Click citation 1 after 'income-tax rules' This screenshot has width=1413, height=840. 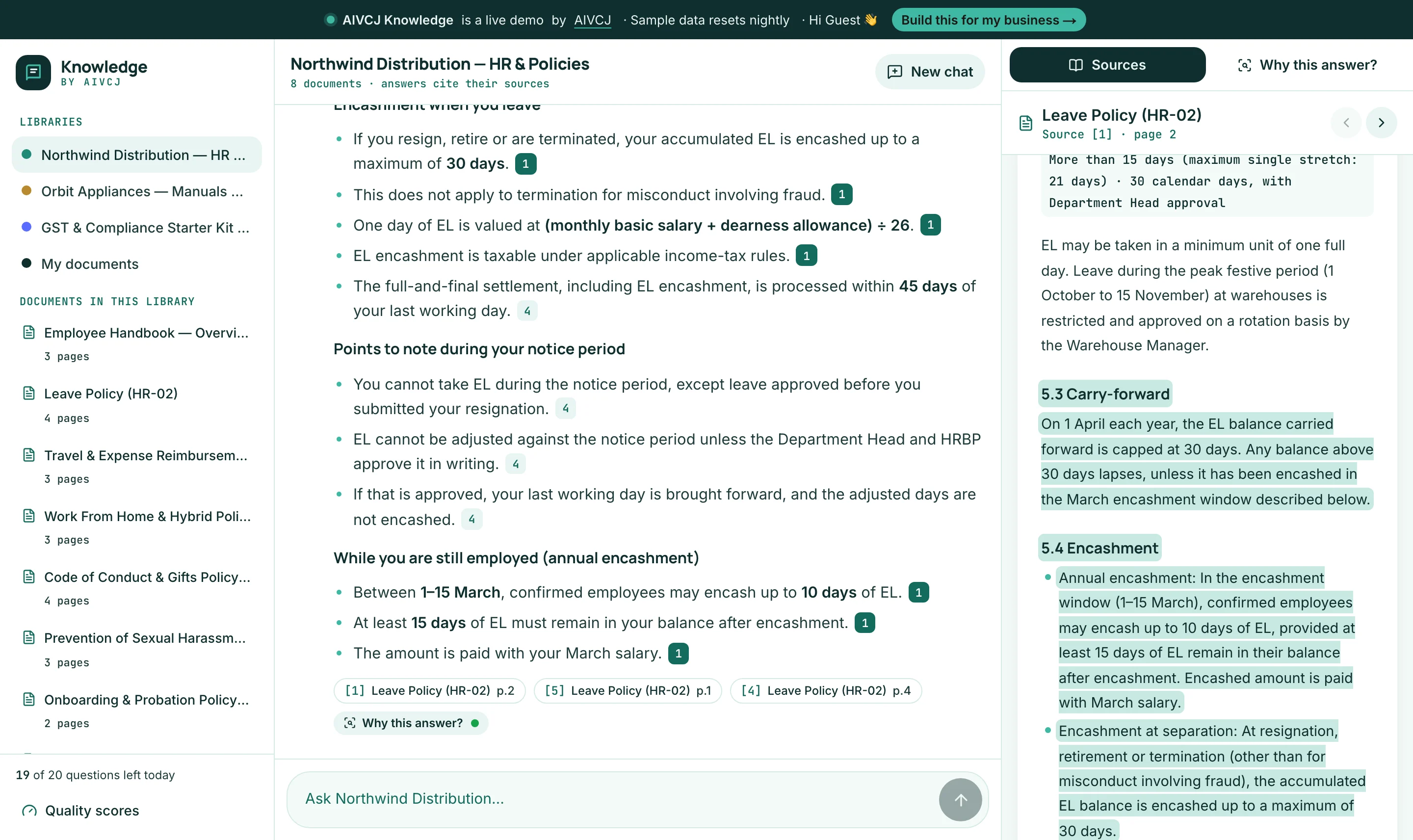click(x=807, y=256)
